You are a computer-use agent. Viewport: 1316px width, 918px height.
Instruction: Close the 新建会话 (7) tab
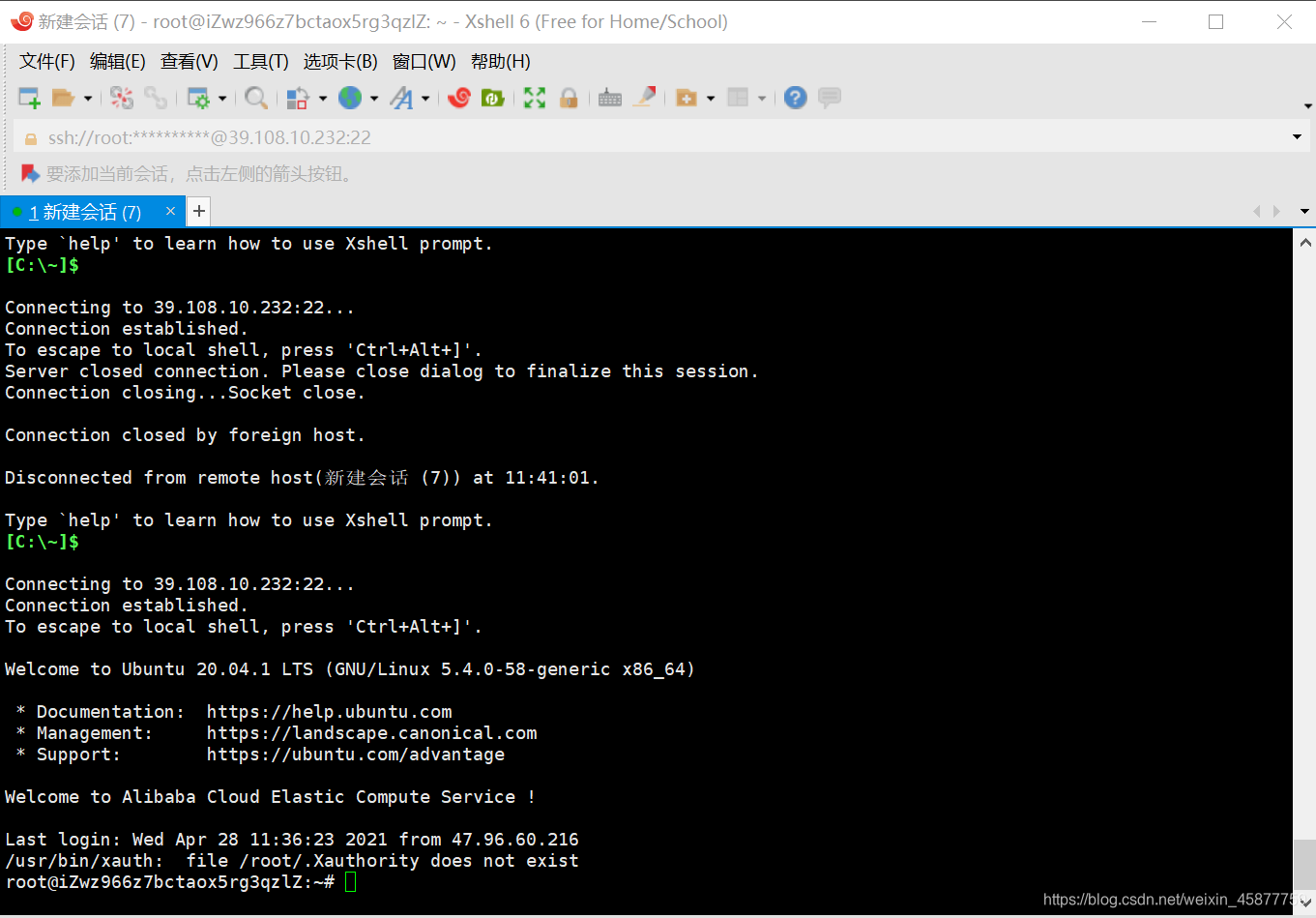(x=170, y=211)
